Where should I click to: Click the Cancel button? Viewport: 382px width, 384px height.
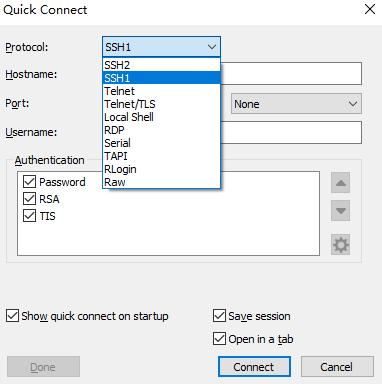pyautogui.click(x=337, y=367)
